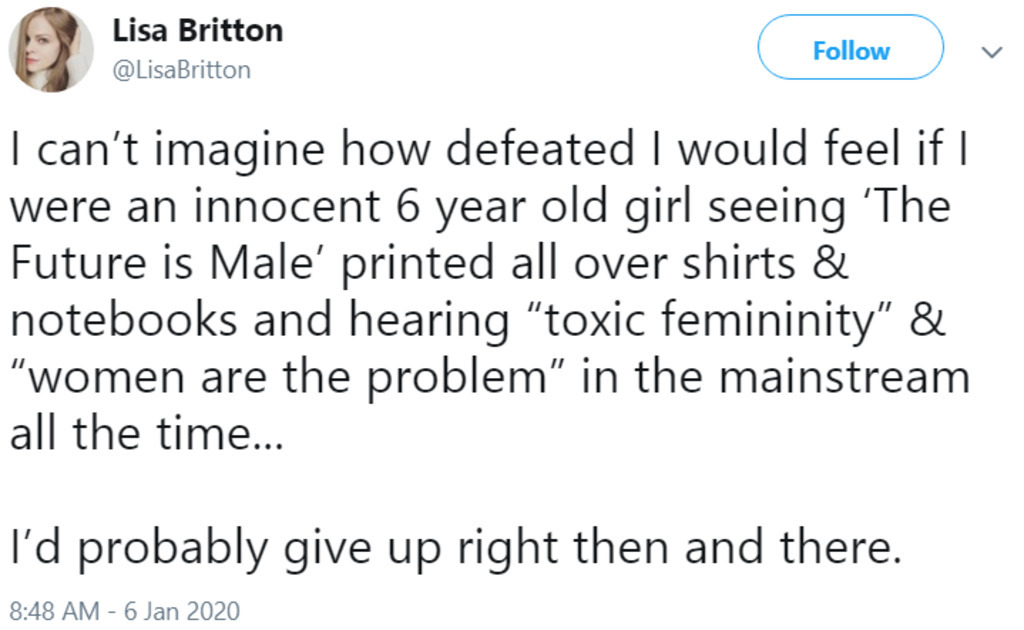This screenshot has height=630, width=1024.
Task: Open the tweet options chevron menu
Action: [x=993, y=52]
